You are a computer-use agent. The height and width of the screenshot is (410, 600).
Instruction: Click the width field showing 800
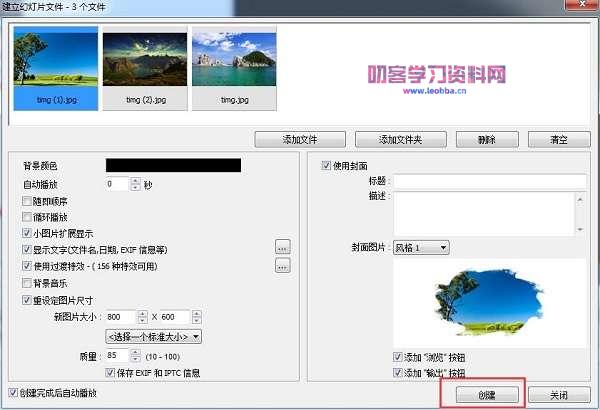tap(121, 317)
